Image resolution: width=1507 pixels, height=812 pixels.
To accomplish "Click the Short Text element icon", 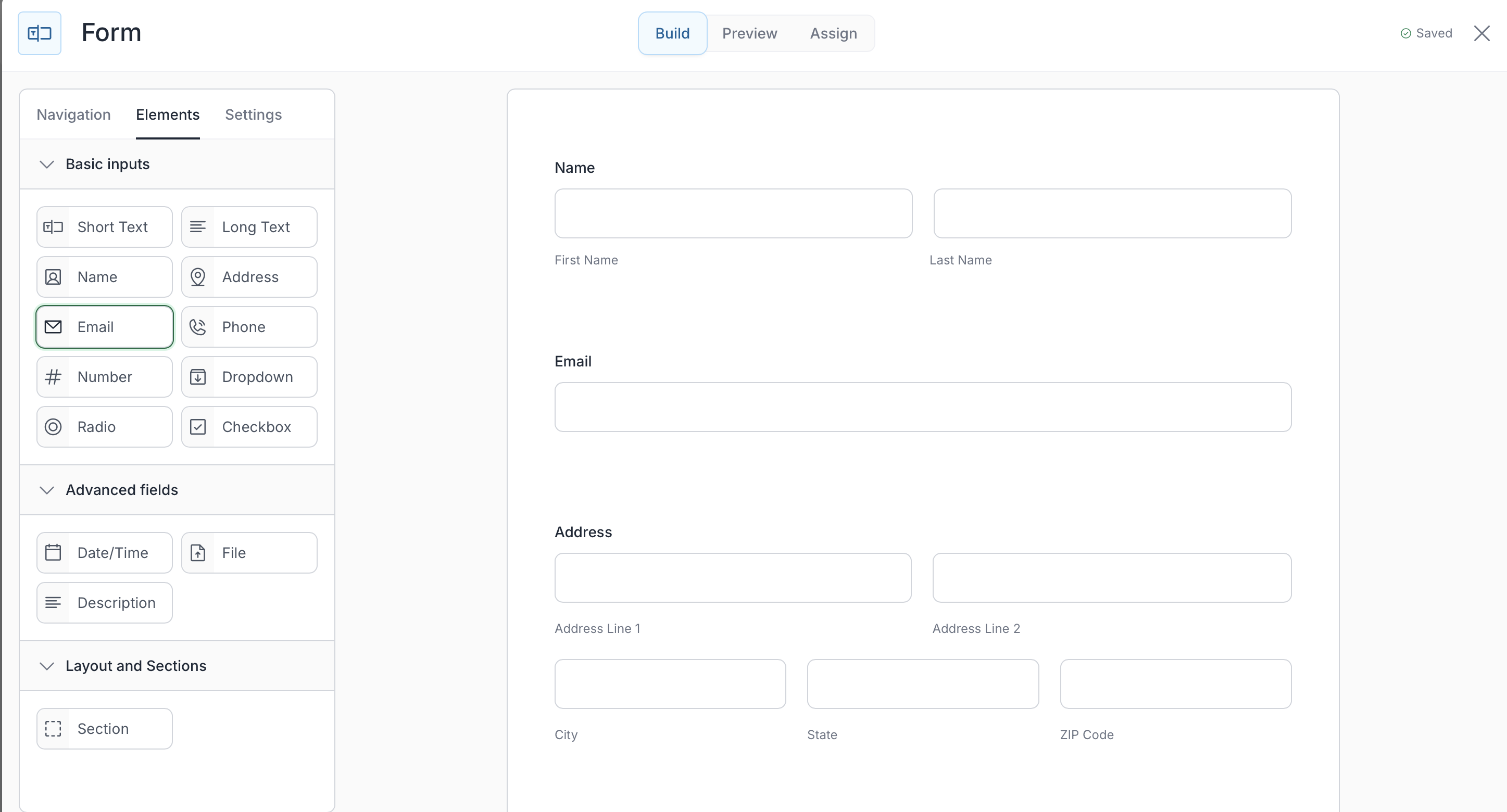I will click(x=53, y=227).
